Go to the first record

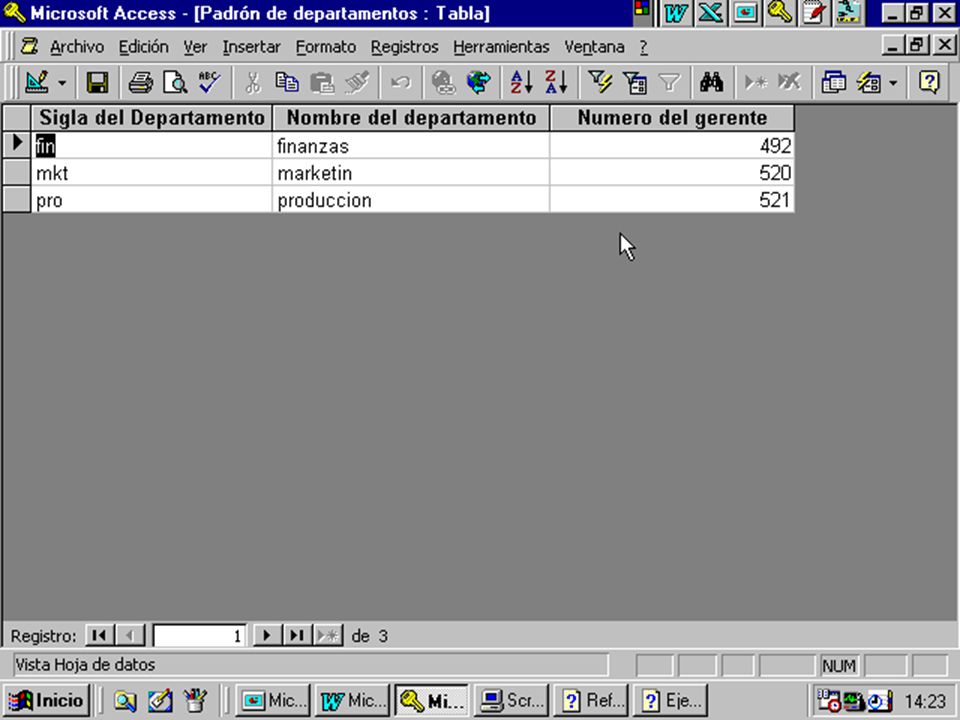[100, 636]
